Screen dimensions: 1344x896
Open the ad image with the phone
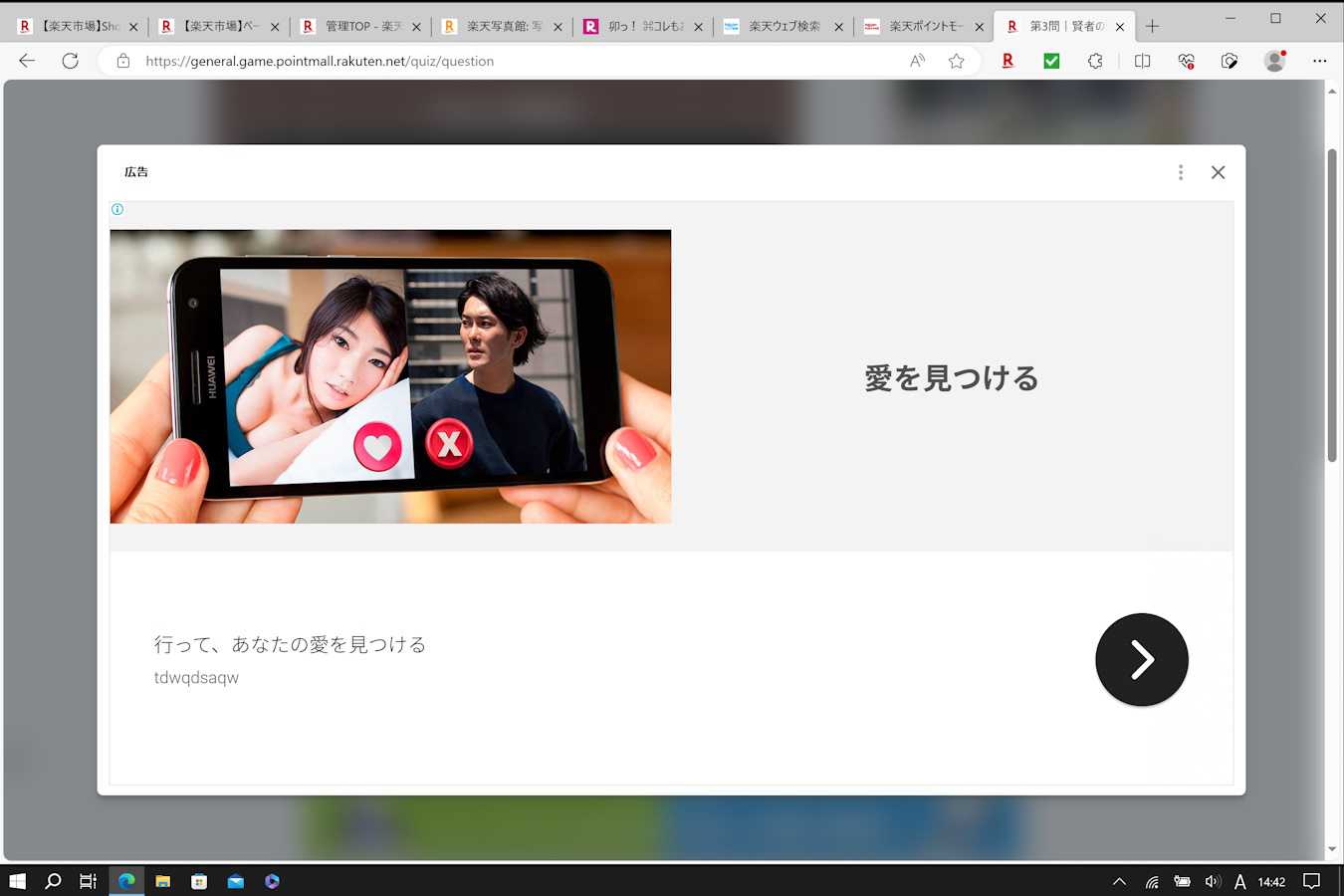(390, 376)
